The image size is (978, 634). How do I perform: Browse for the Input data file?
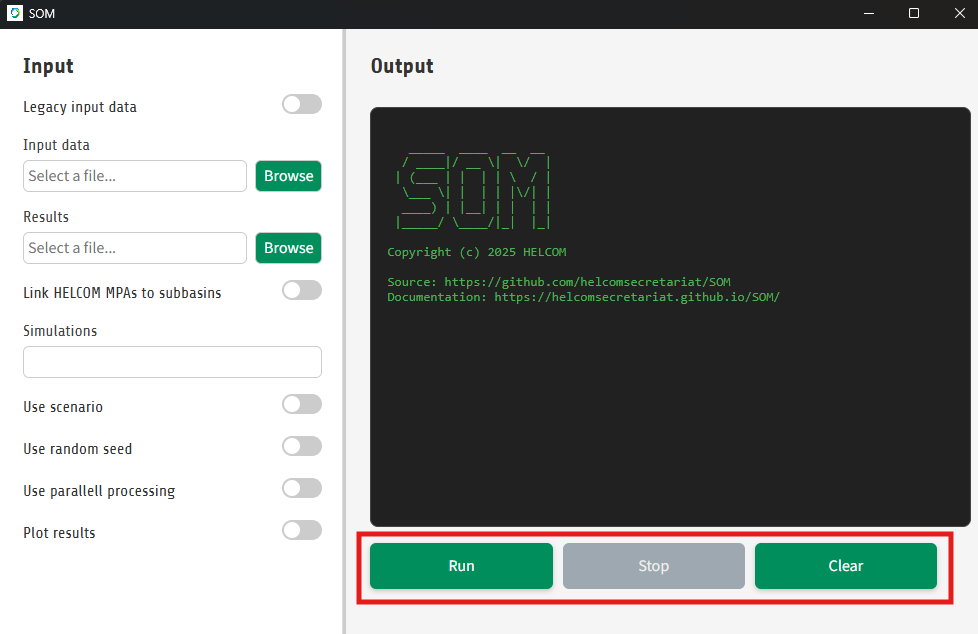[x=288, y=176]
